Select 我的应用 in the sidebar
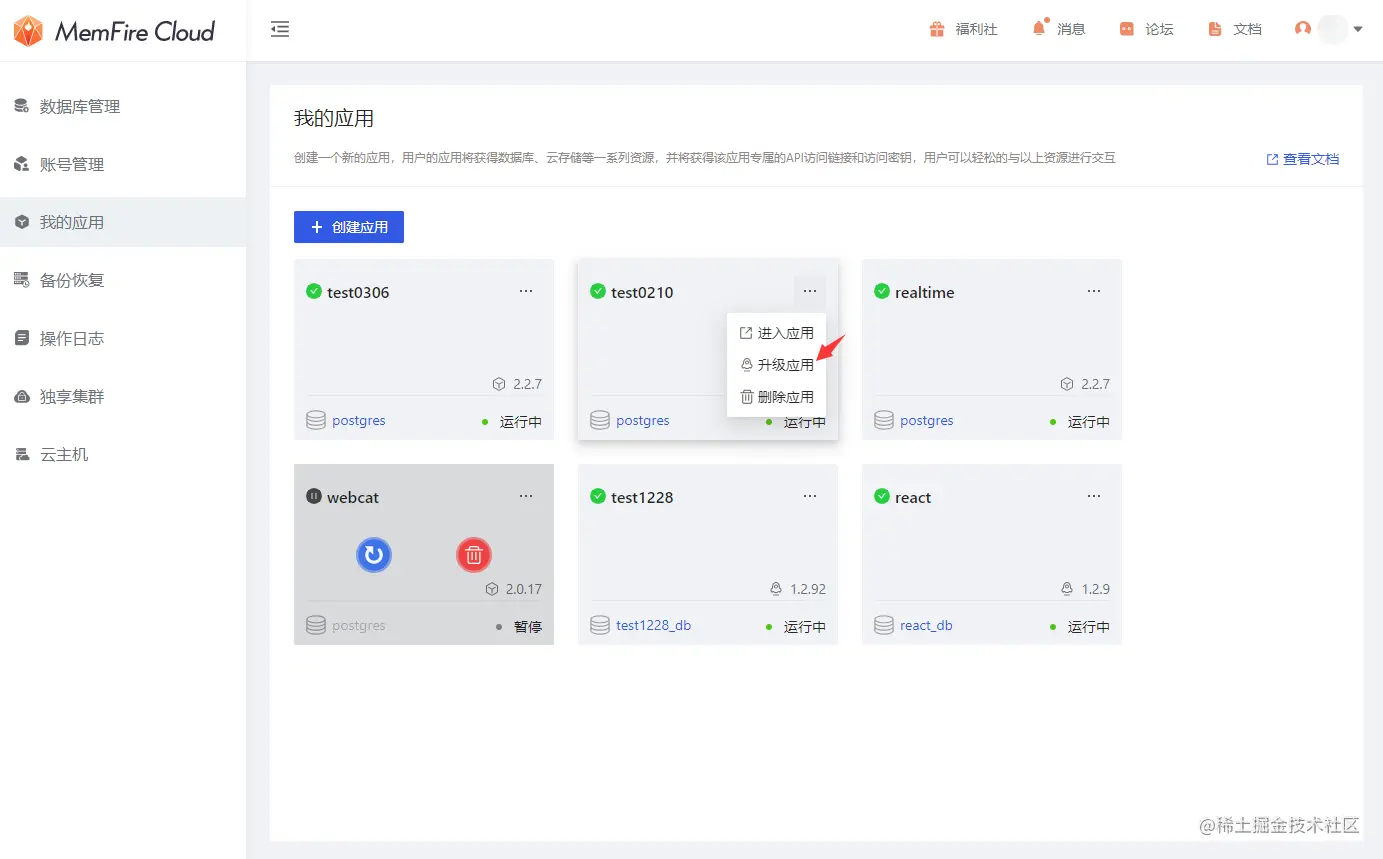 [x=123, y=222]
